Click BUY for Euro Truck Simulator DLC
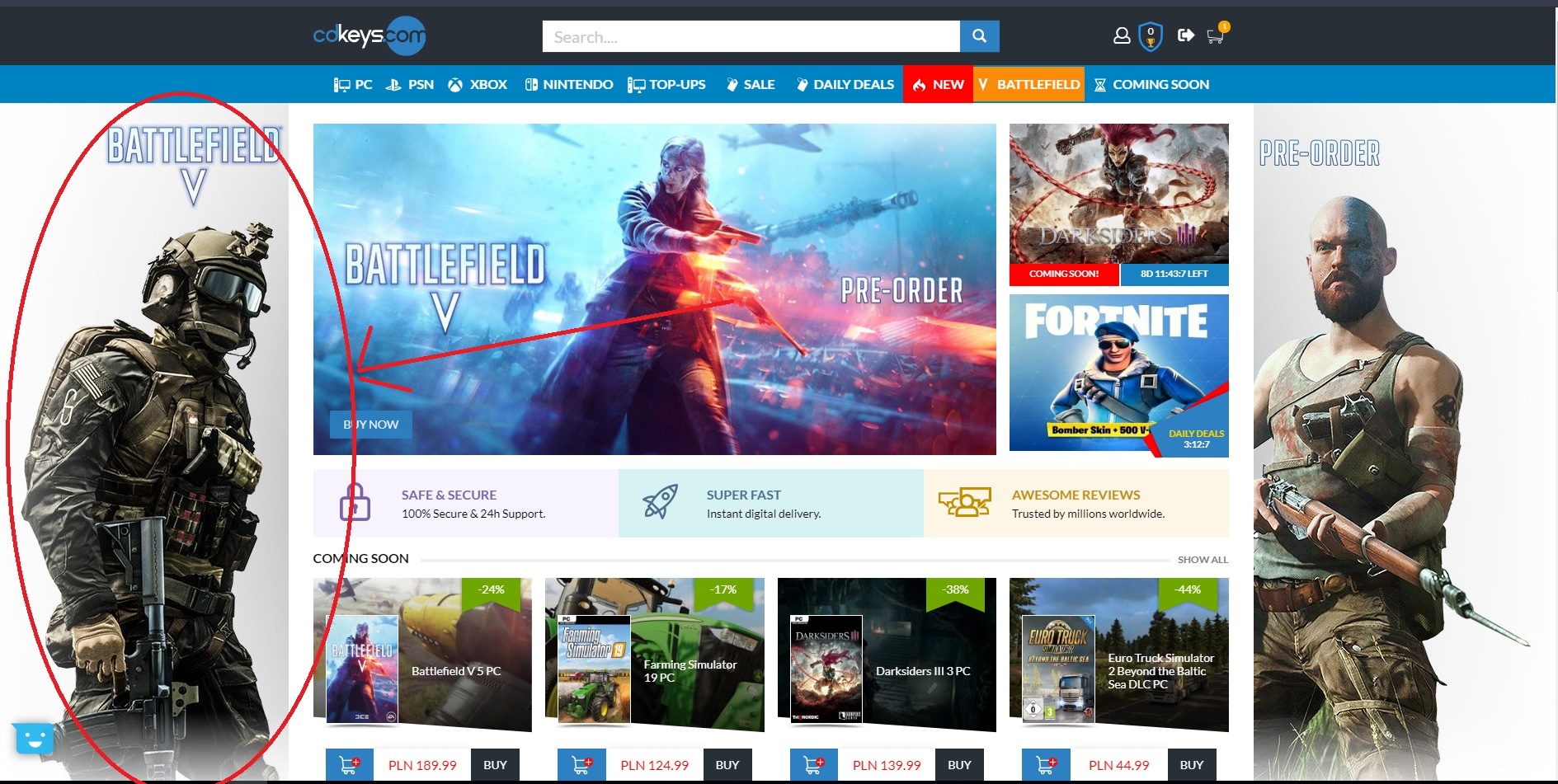The image size is (1558, 784). tap(1191, 765)
